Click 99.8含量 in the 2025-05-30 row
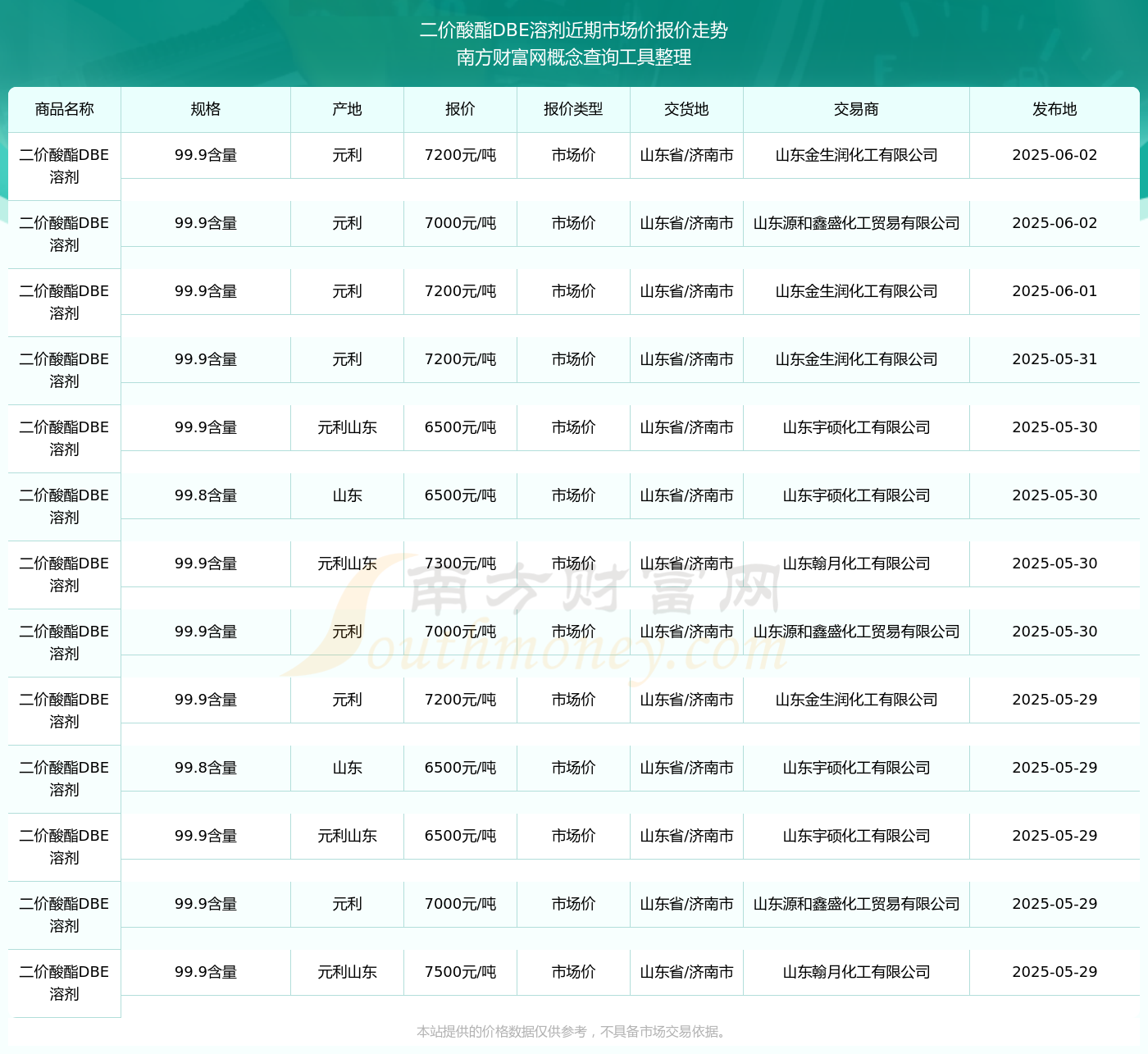Image resolution: width=1148 pixels, height=1054 pixels. (x=206, y=495)
